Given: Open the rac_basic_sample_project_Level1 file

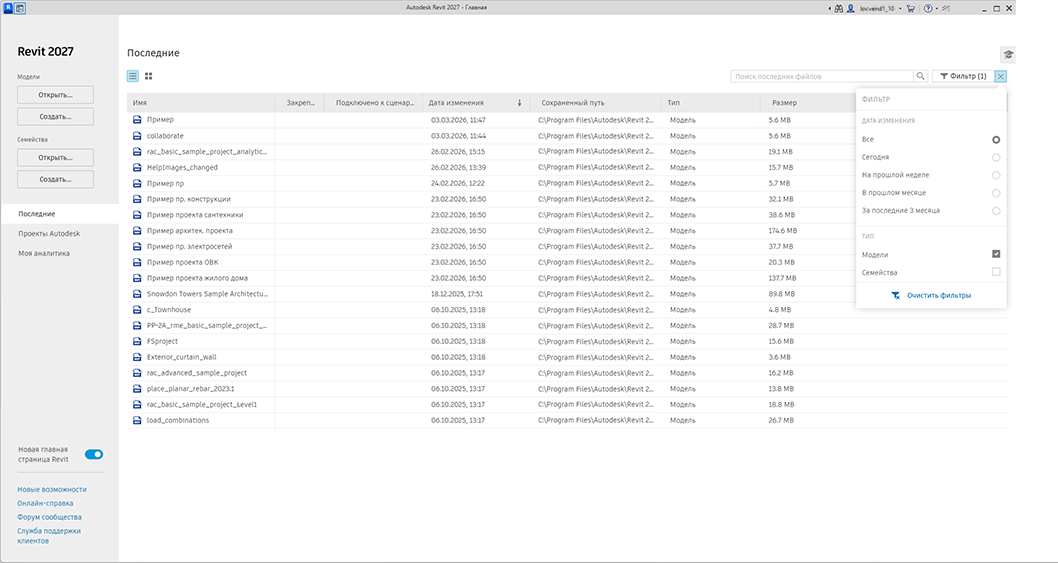Looking at the screenshot, I should point(202,404).
